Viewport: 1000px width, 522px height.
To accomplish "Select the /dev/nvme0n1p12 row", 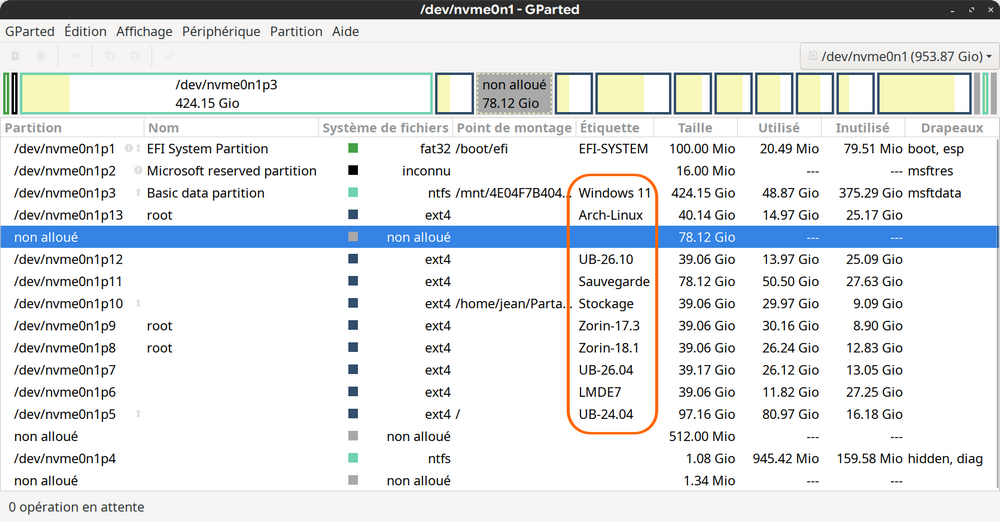I will [x=499, y=259].
